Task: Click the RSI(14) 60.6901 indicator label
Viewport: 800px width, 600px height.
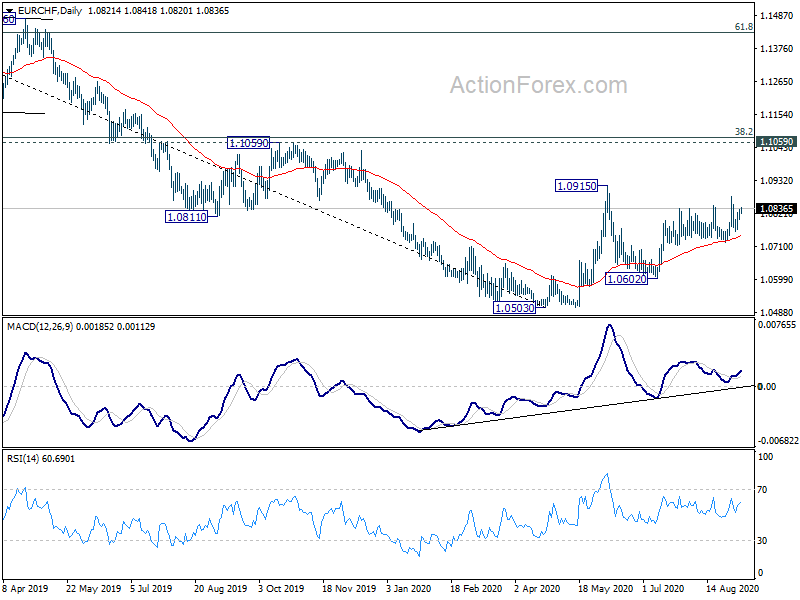Action: pos(41,459)
